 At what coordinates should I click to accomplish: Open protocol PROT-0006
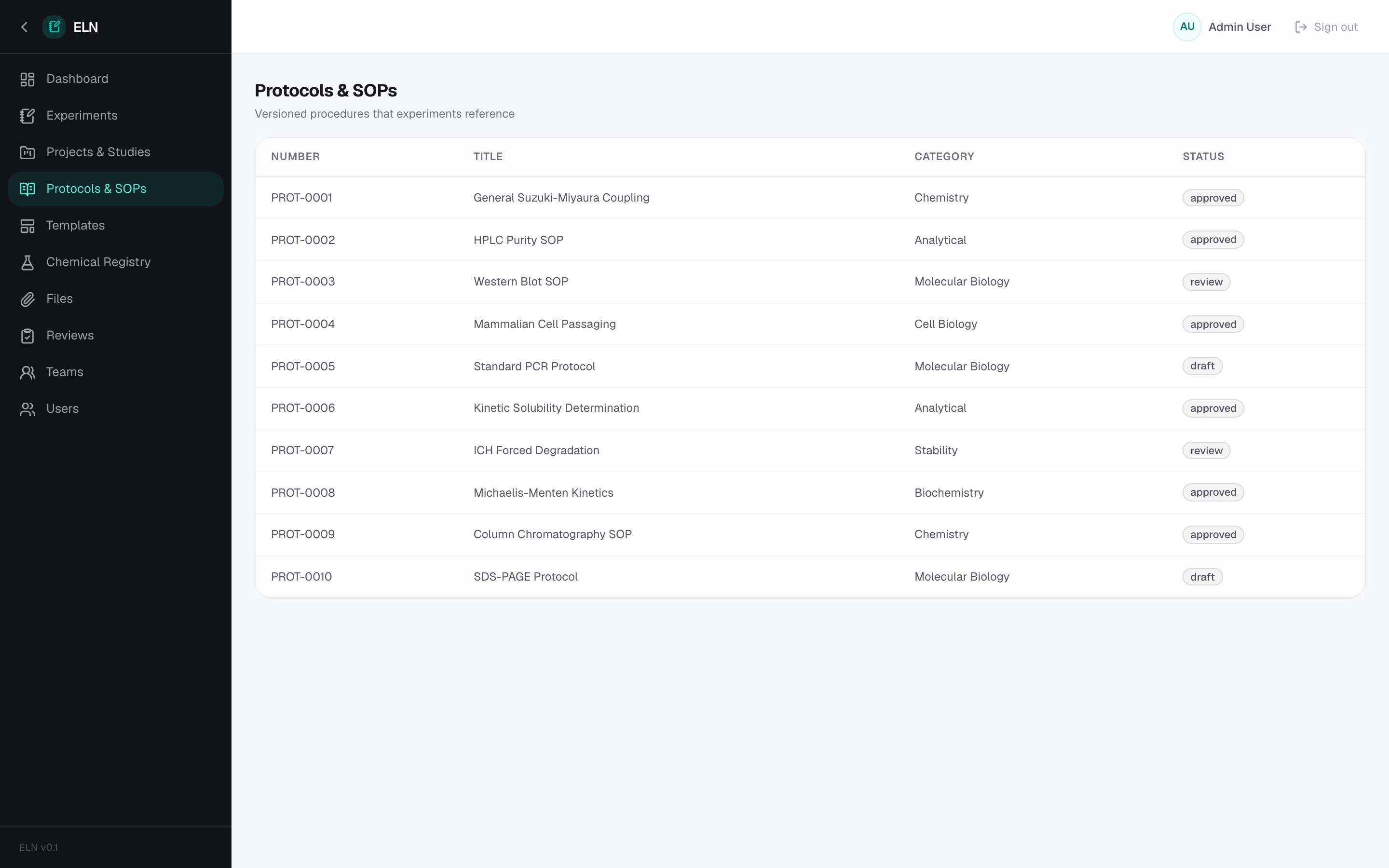coord(302,408)
